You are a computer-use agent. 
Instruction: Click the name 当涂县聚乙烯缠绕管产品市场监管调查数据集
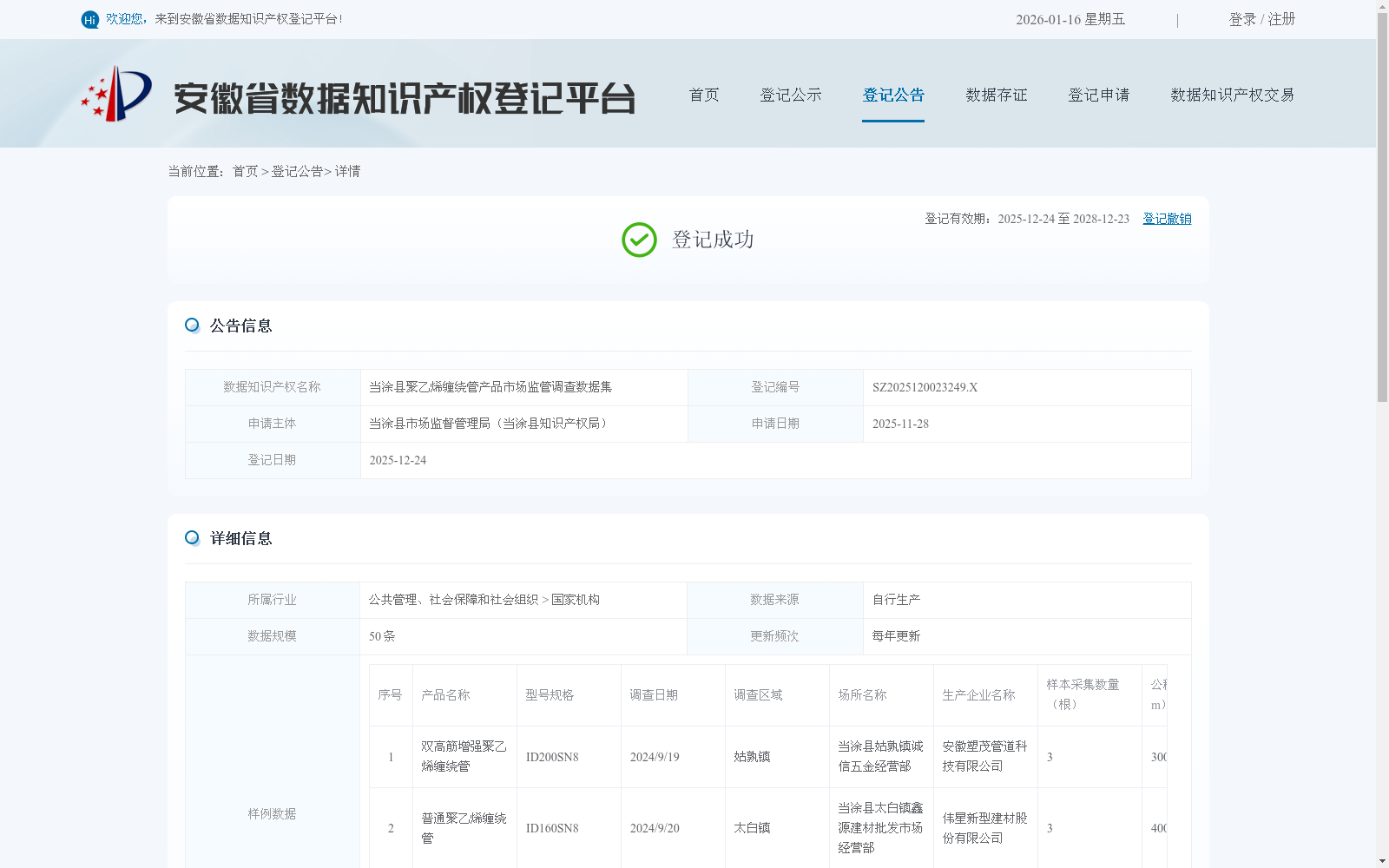(490, 387)
